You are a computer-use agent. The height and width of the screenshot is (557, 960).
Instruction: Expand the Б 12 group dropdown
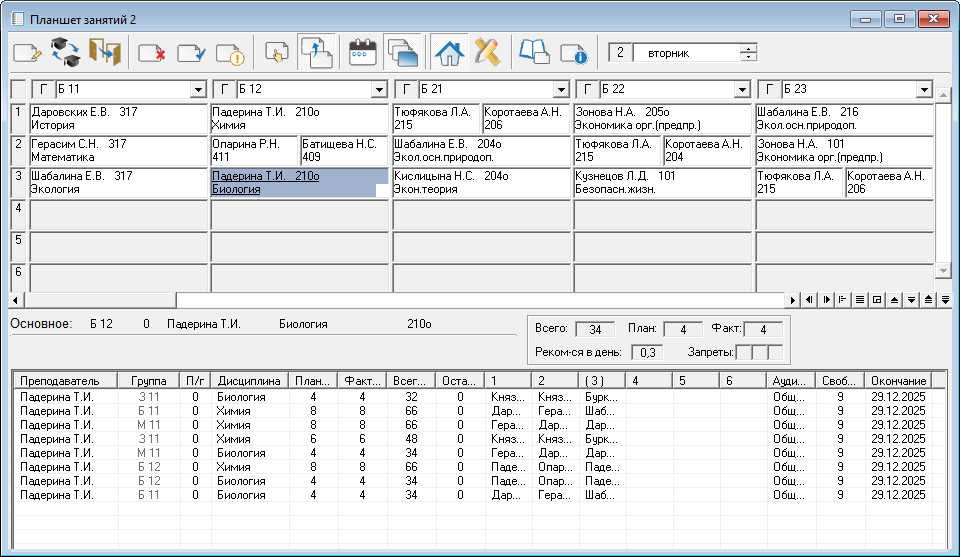pyautogui.click(x=379, y=90)
